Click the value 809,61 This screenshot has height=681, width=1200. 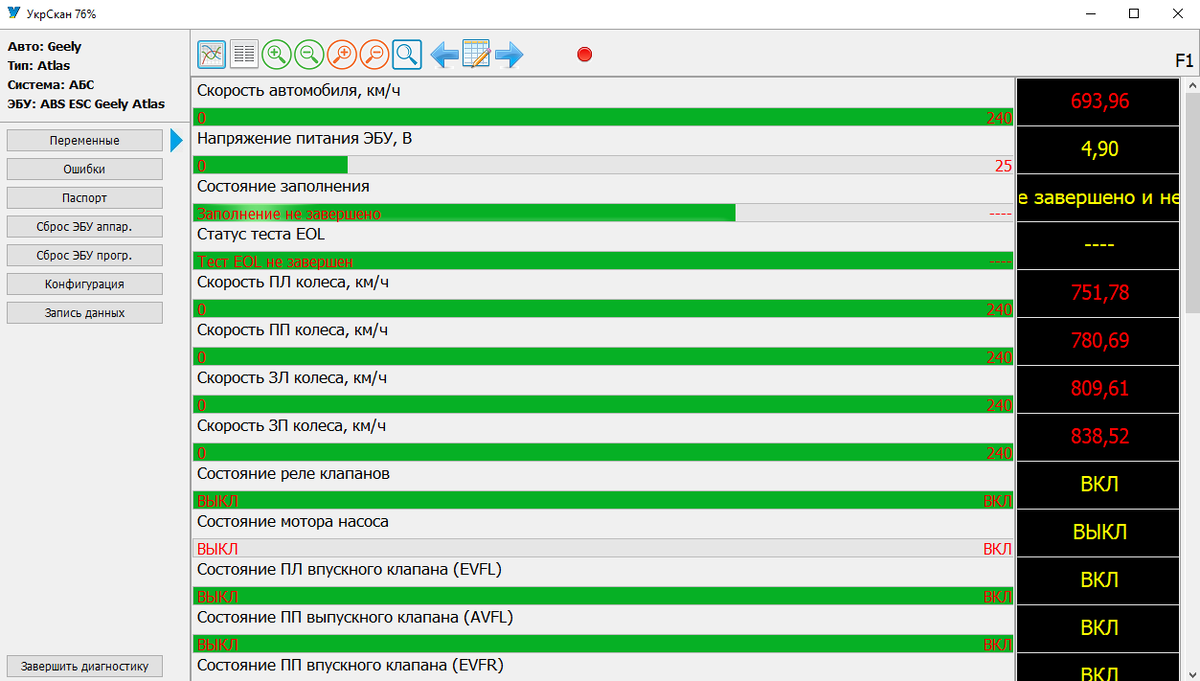[x=1100, y=389]
